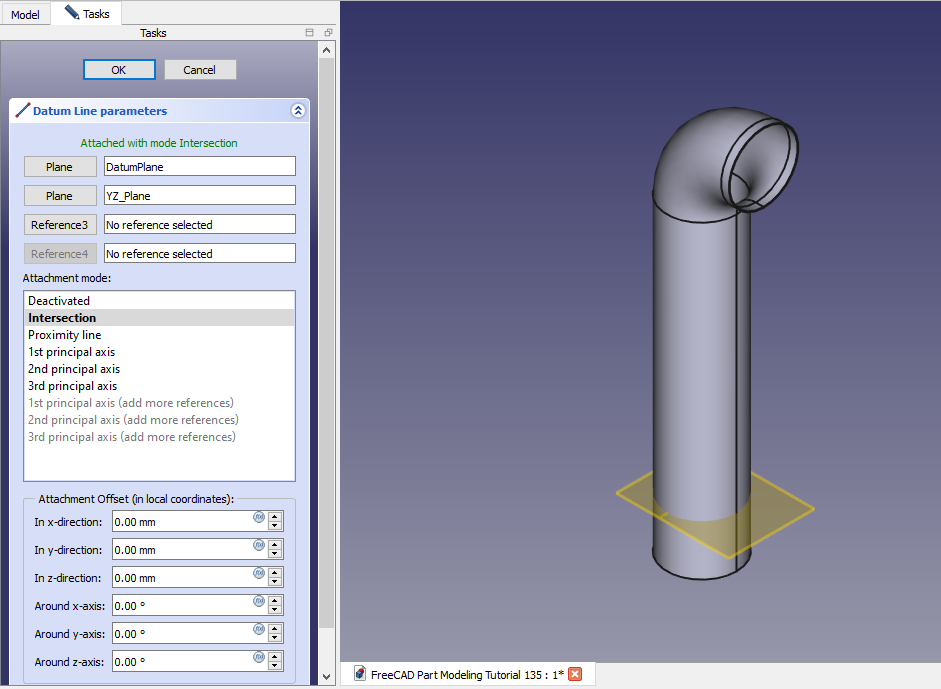Image resolution: width=941 pixels, height=689 pixels.
Task: Increase the x-direction offset with up arrow
Action: [x=275, y=517]
